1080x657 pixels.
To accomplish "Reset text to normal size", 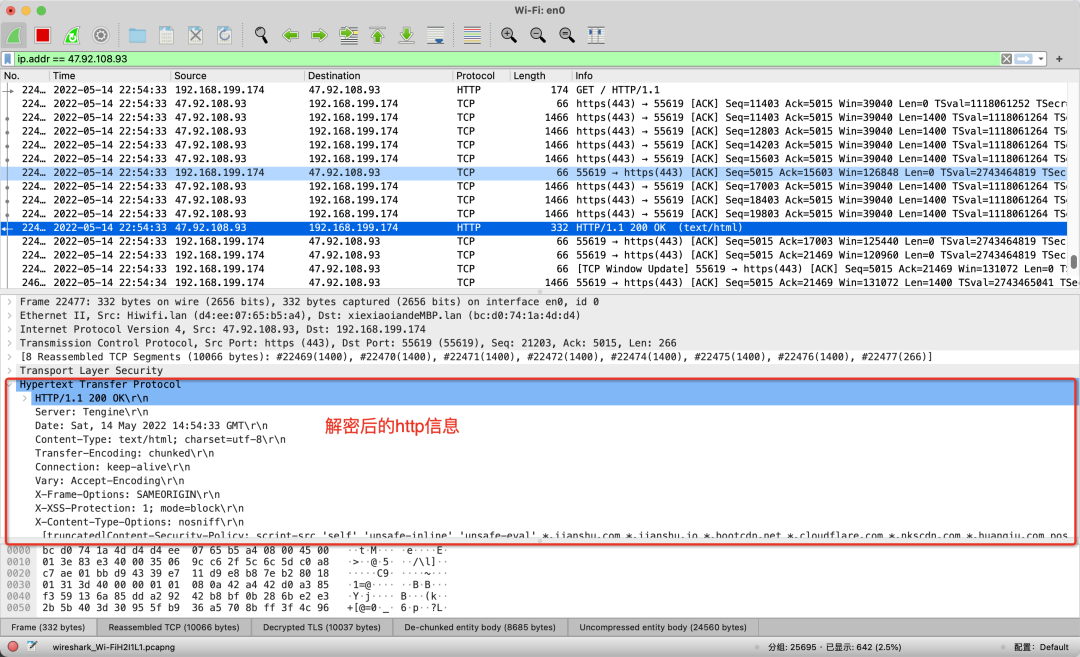I will coord(566,35).
